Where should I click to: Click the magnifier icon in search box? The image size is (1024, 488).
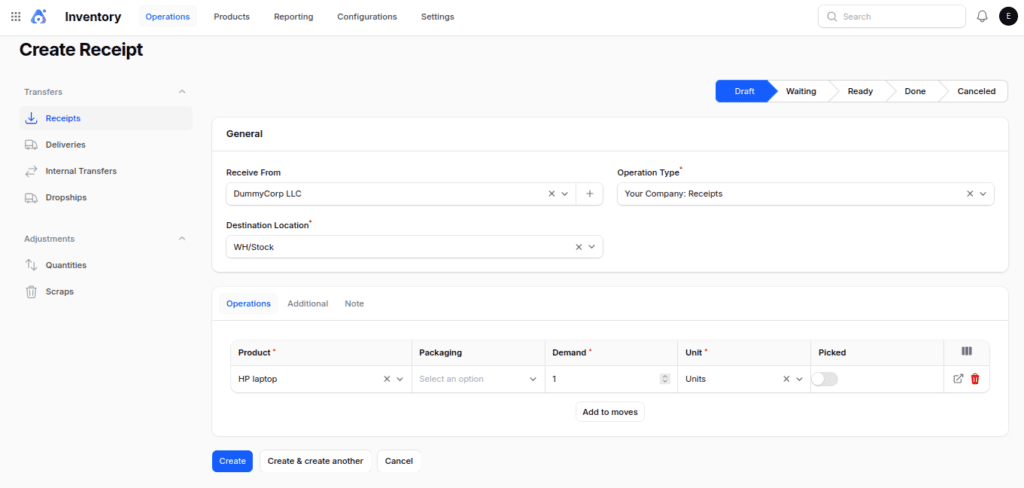pos(831,16)
